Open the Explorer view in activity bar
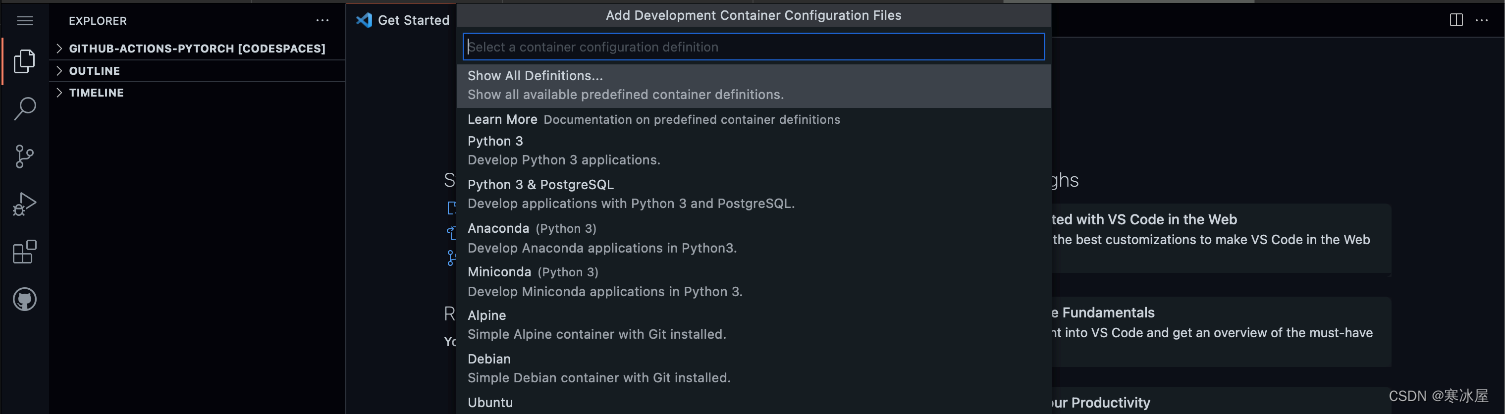 point(25,63)
